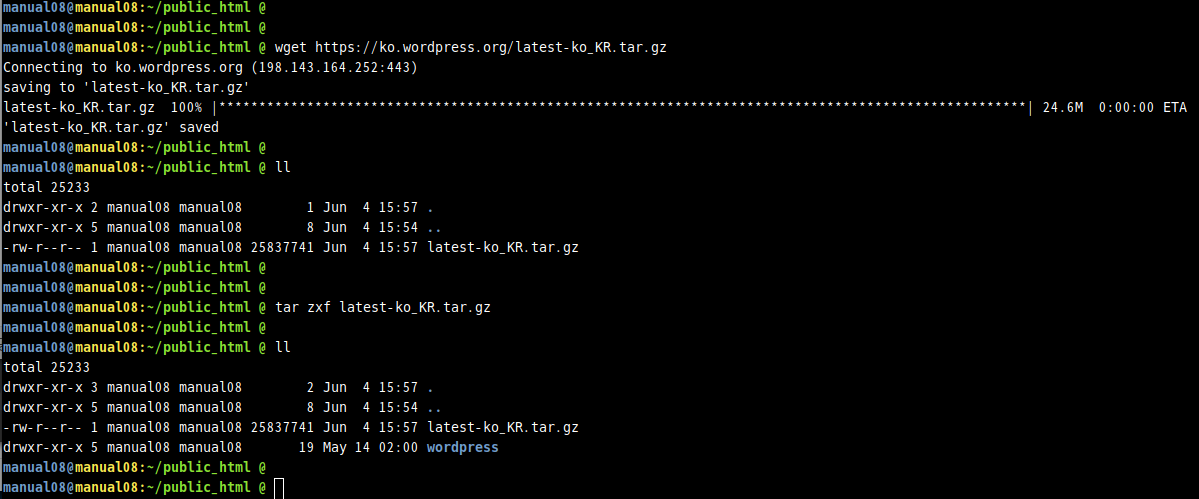Image resolution: width=1199 pixels, height=499 pixels.
Task: Click the 0:00:00 ETA text
Action: tap(1142, 108)
